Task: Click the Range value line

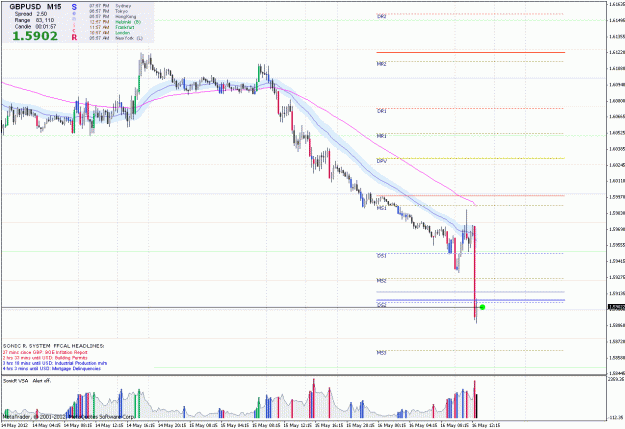Action: pyautogui.click(x=34, y=20)
